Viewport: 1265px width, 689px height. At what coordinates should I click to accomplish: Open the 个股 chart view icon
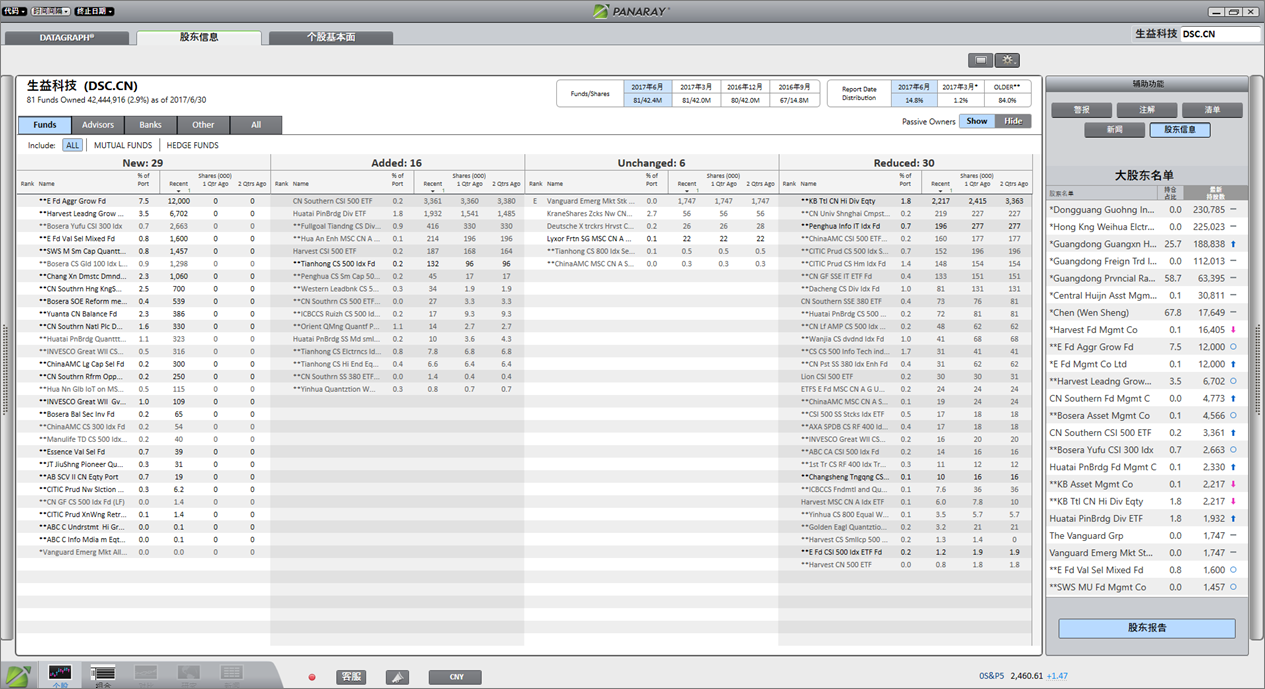[x=61, y=675]
